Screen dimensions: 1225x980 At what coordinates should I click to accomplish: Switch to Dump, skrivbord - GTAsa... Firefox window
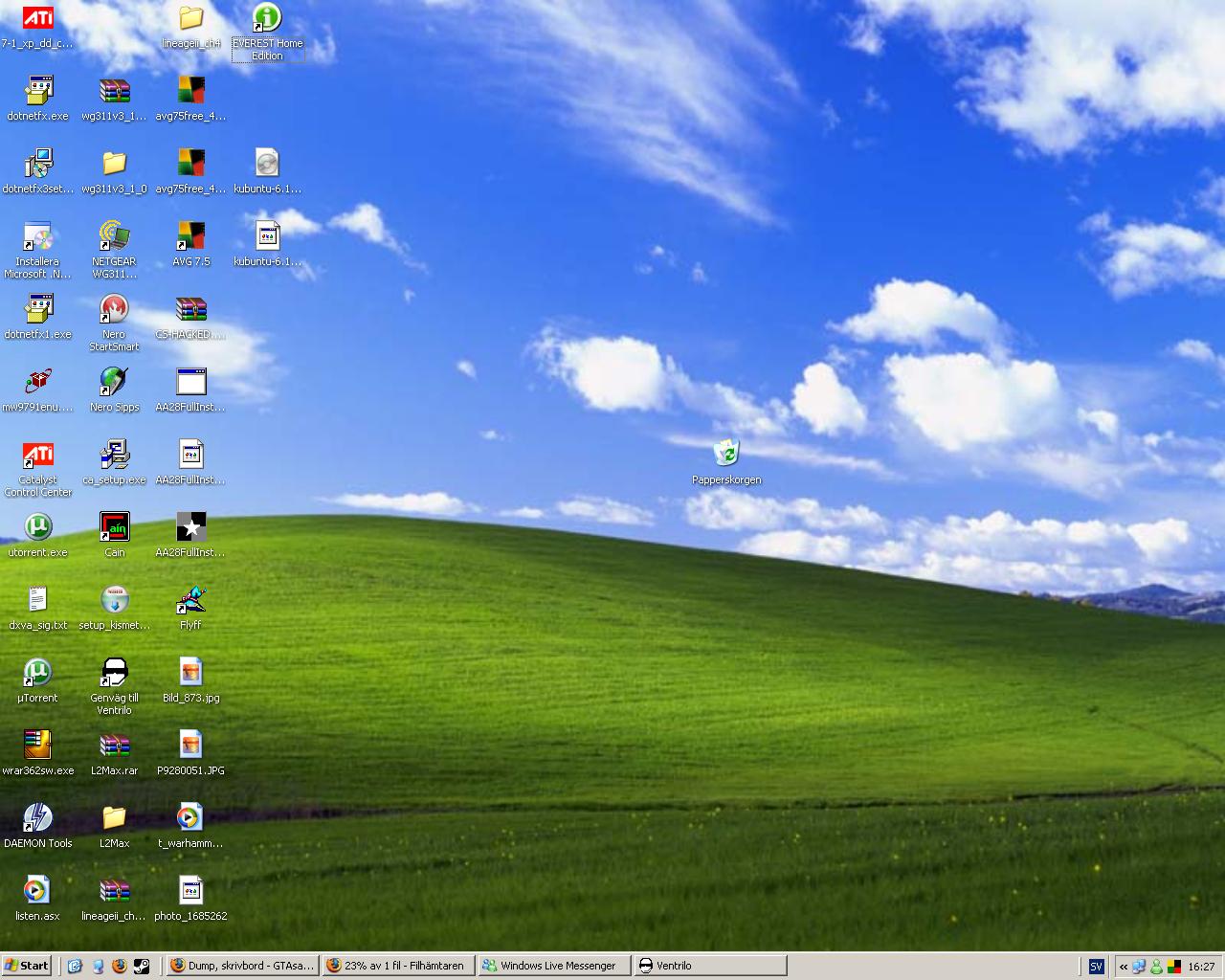pyautogui.click(x=242, y=966)
